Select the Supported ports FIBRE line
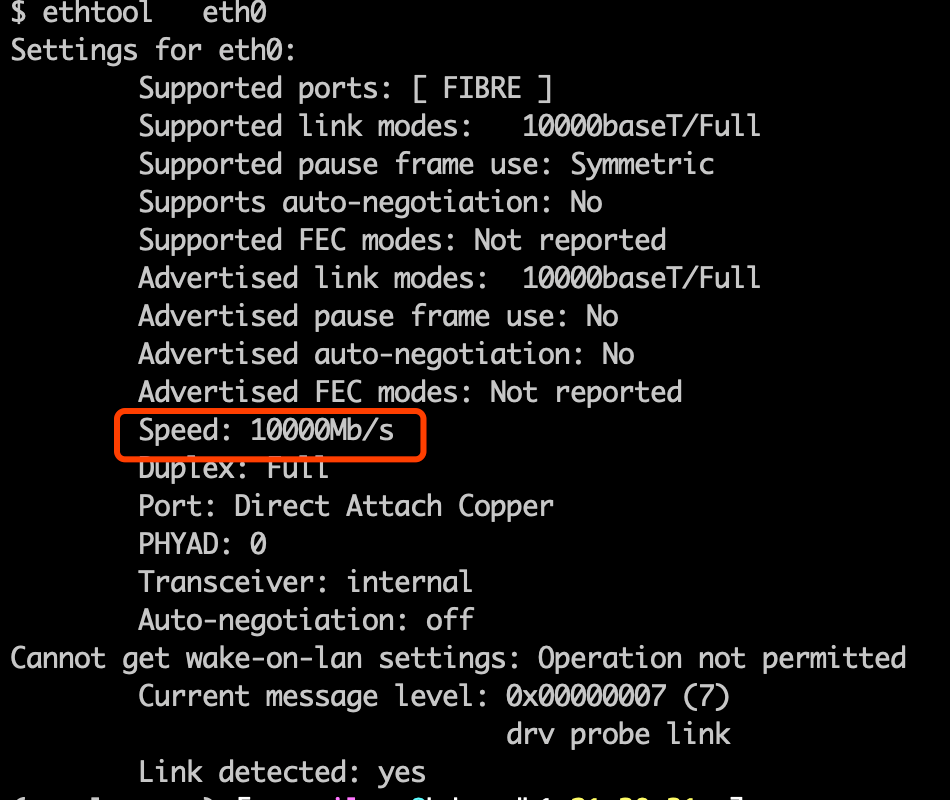This screenshot has width=950, height=800. pyautogui.click(x=345, y=88)
